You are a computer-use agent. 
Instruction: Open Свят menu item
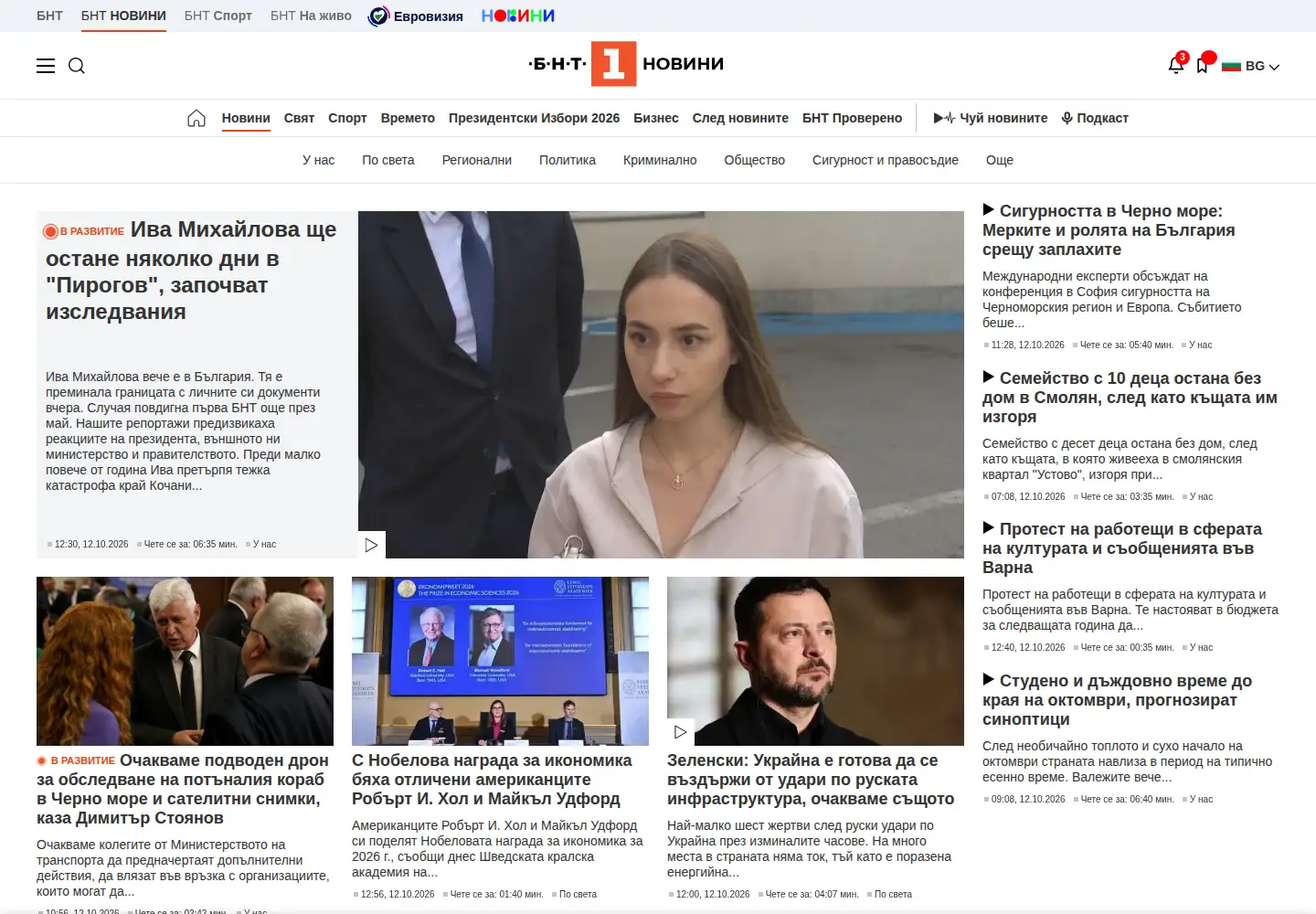point(299,118)
